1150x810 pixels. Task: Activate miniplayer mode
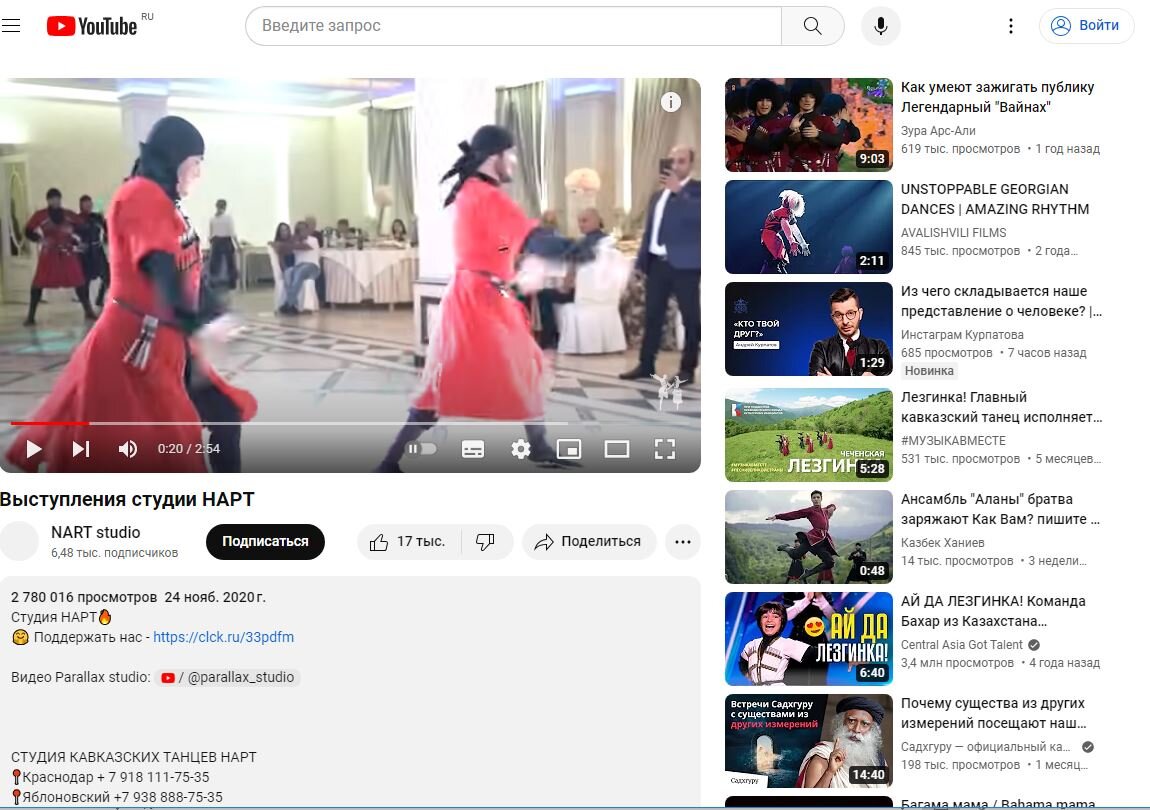569,448
